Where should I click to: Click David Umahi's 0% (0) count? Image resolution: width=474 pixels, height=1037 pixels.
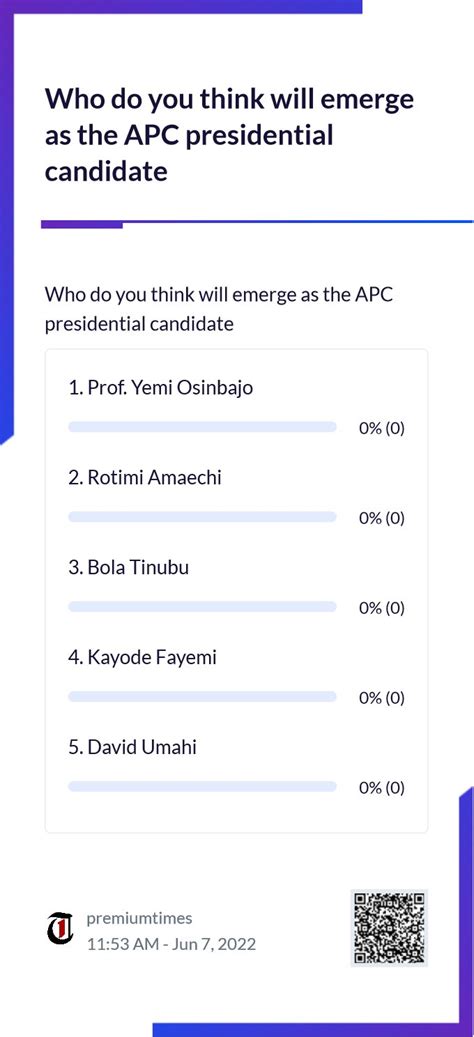381,788
